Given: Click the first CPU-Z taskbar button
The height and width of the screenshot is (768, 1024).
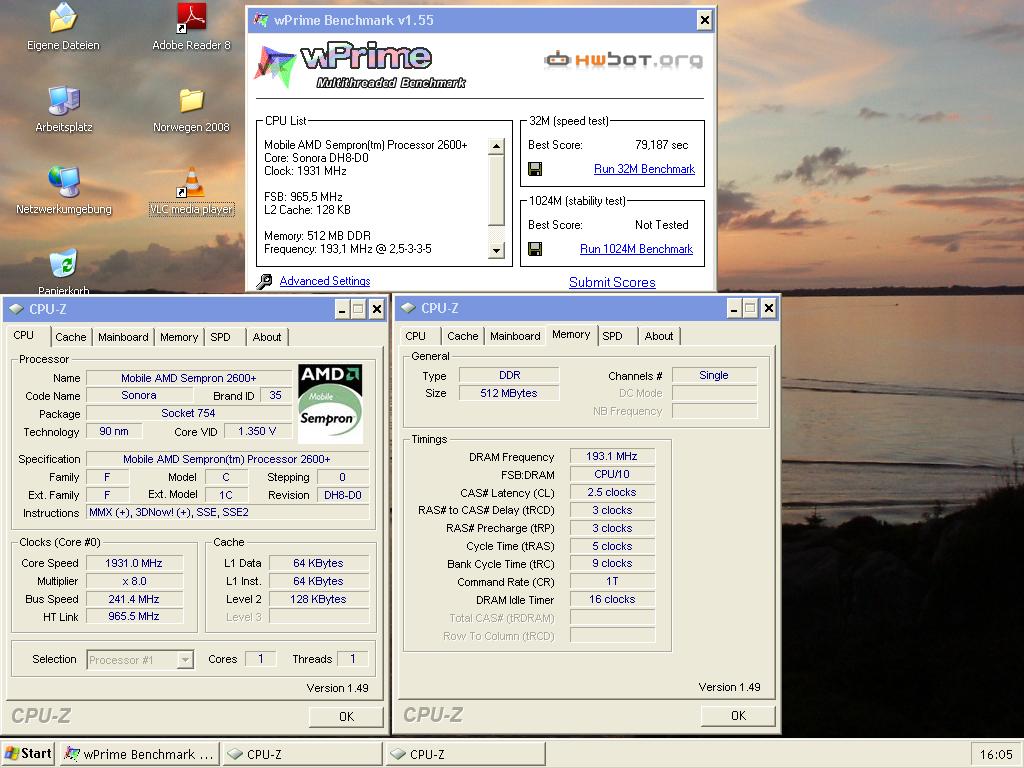Looking at the screenshot, I should (x=302, y=754).
